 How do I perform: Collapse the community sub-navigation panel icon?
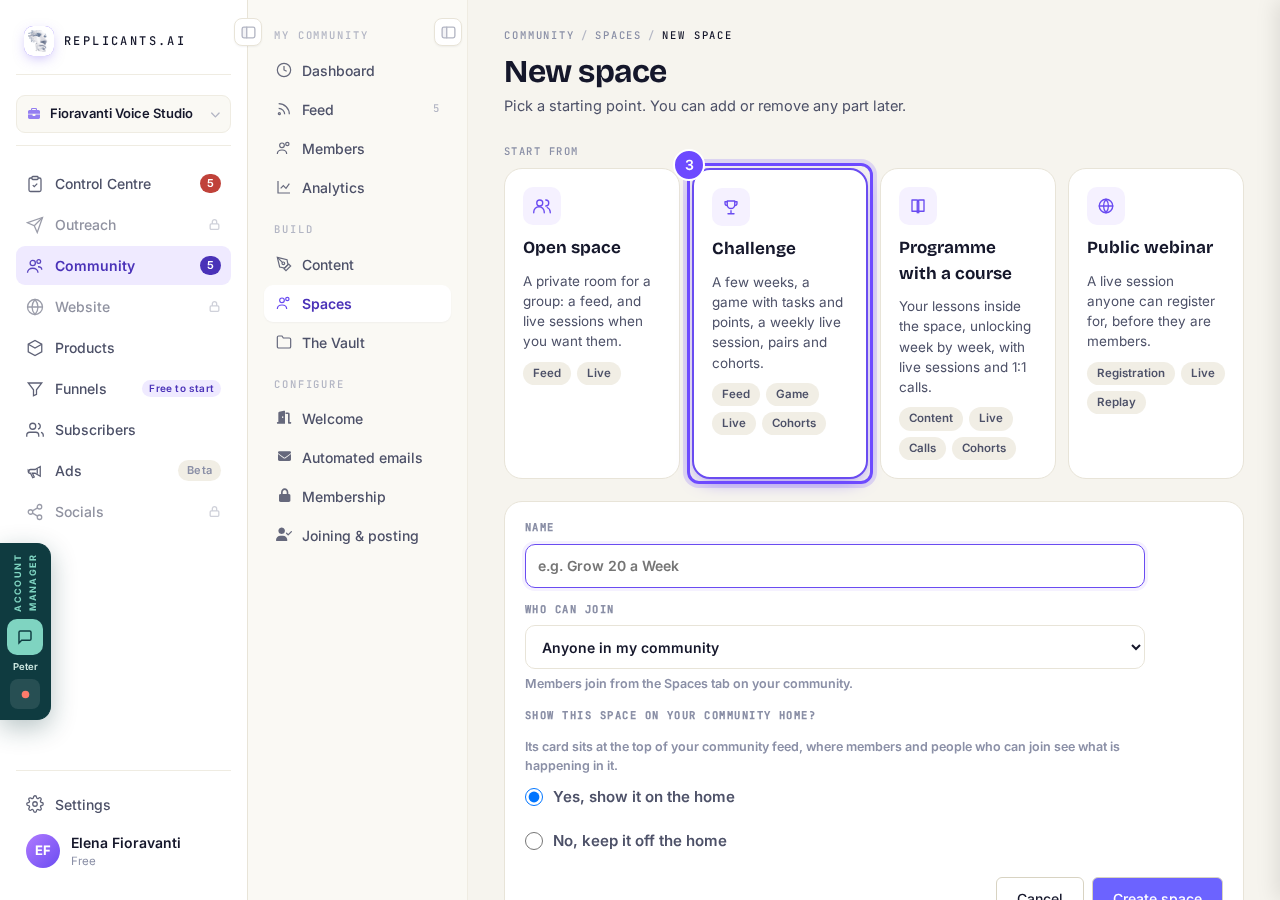[x=448, y=32]
